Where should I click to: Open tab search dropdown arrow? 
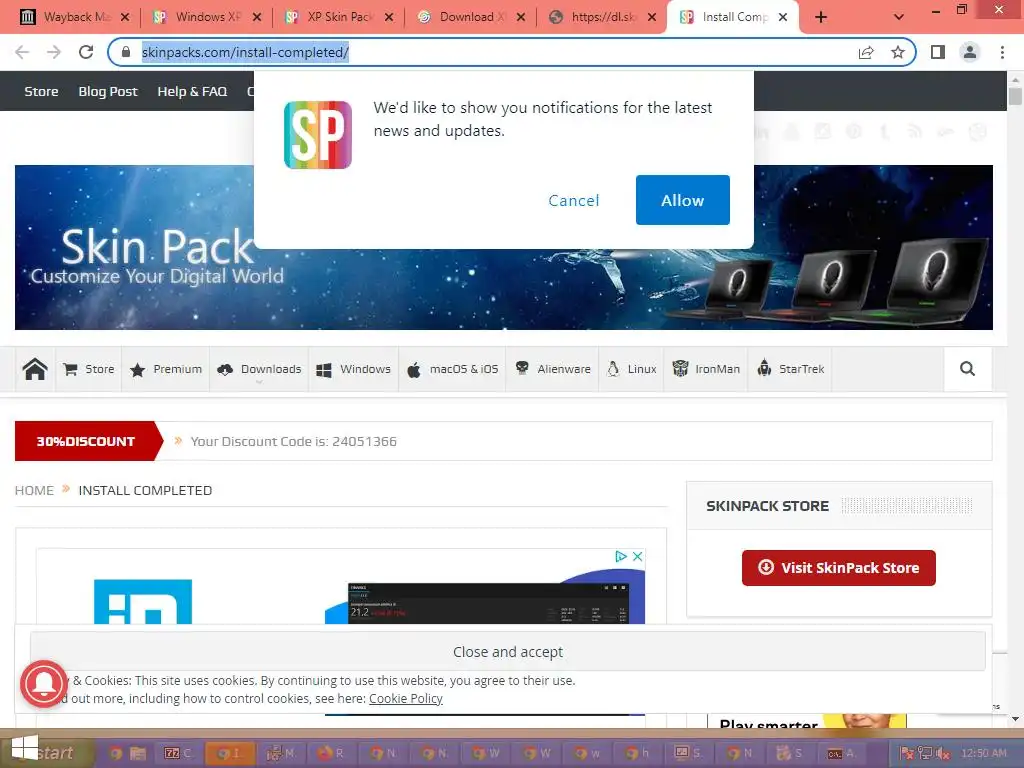899,18
